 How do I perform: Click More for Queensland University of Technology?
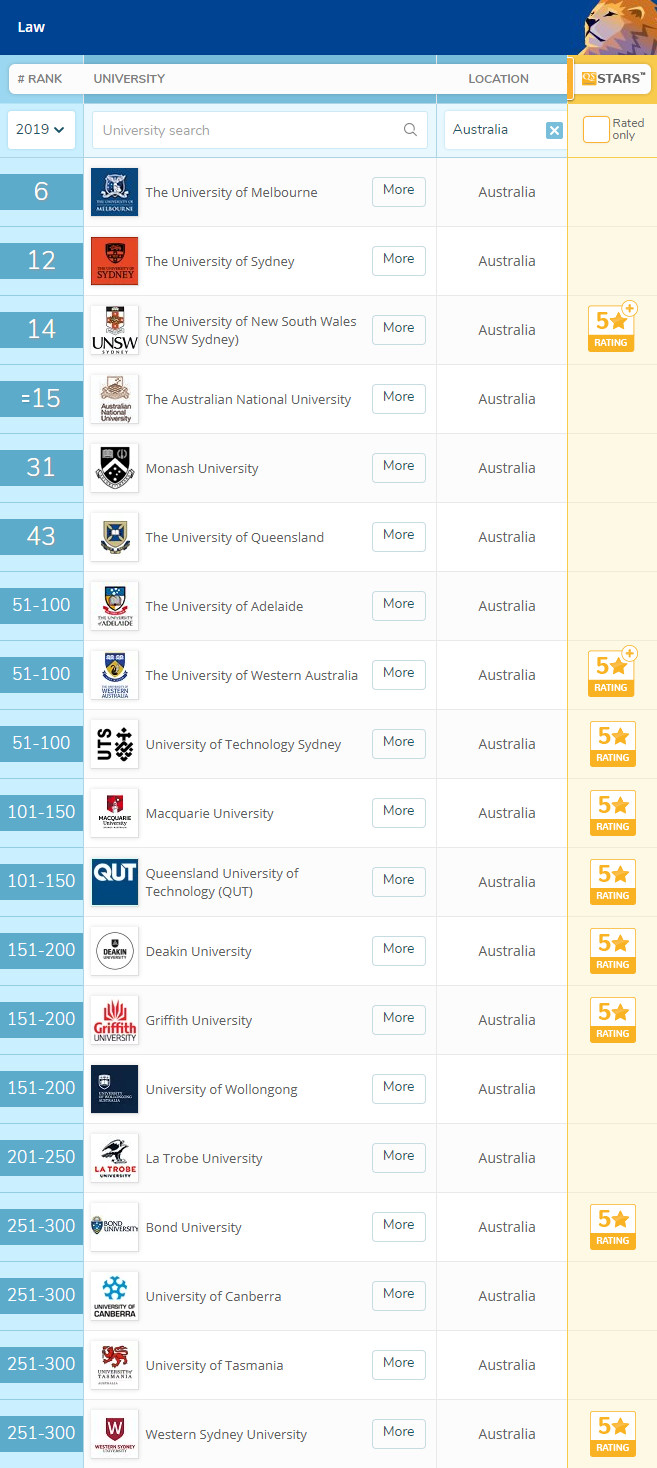click(x=399, y=881)
